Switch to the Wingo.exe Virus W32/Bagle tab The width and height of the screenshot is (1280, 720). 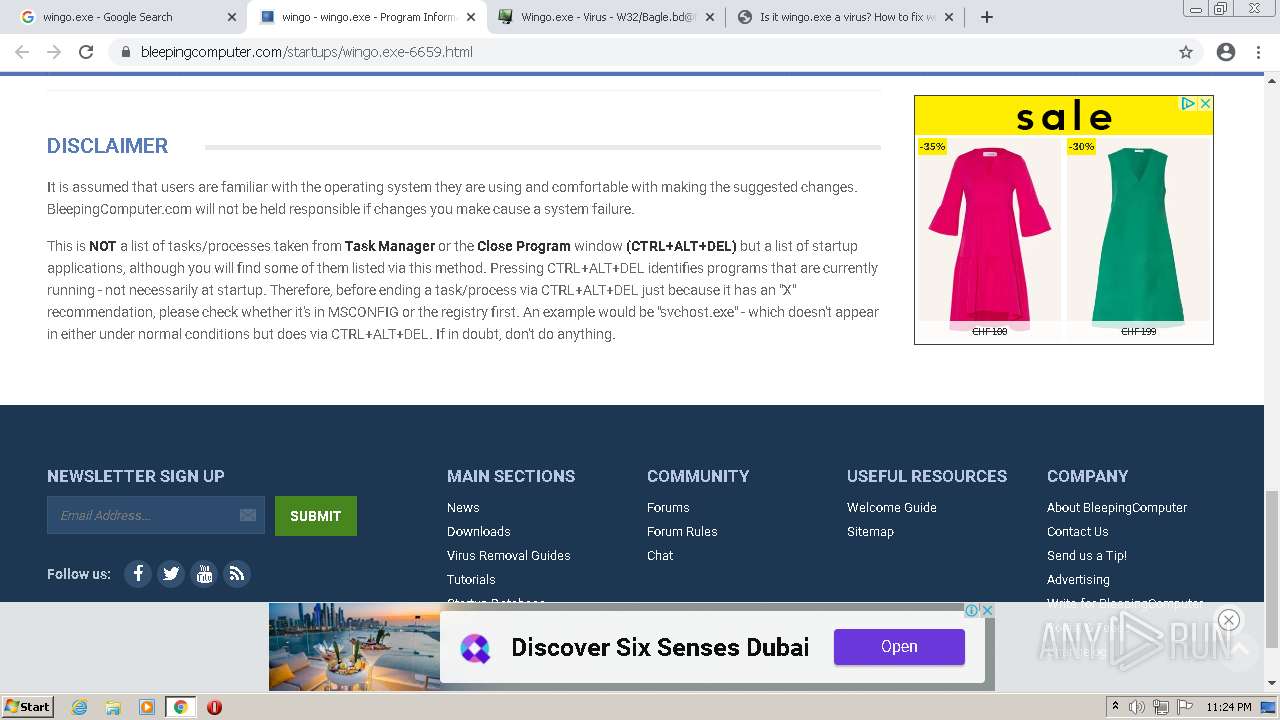point(607,17)
